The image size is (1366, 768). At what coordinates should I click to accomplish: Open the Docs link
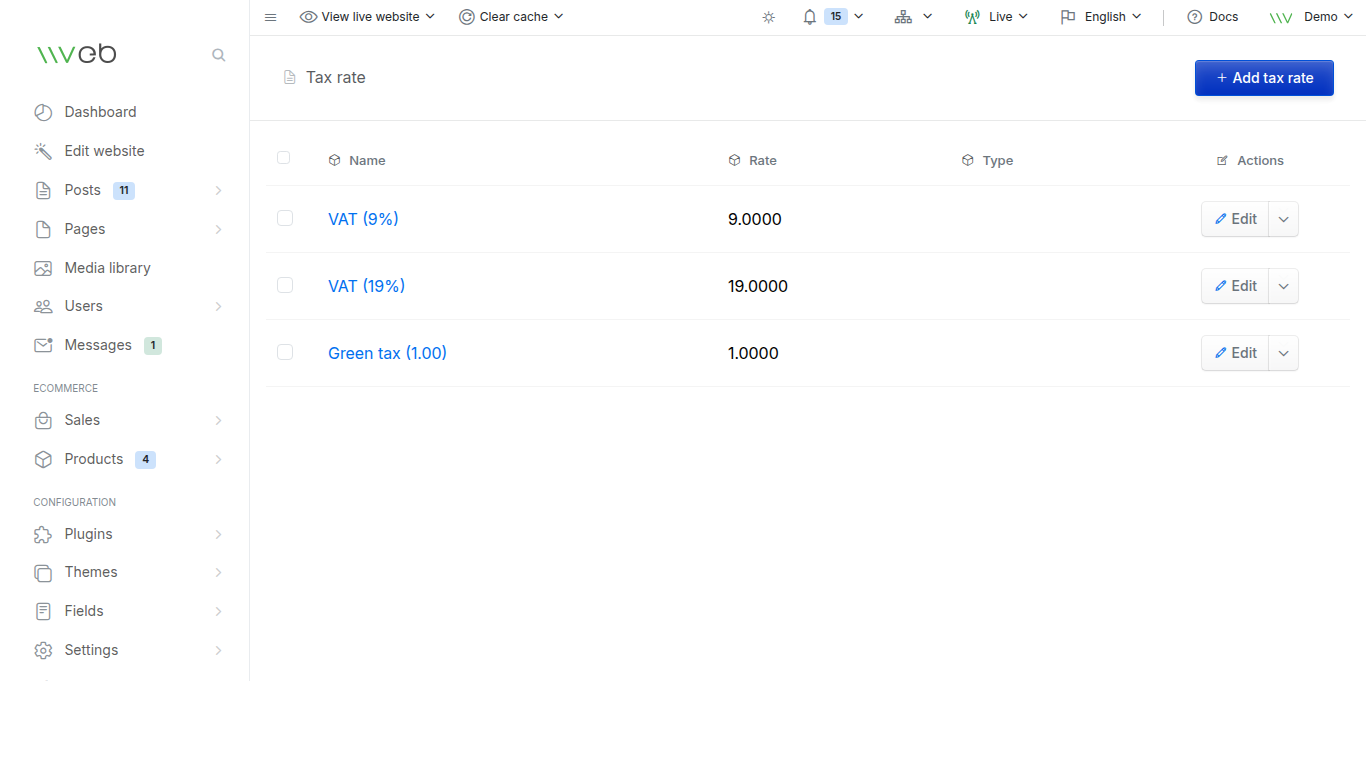pyautogui.click(x=1213, y=17)
